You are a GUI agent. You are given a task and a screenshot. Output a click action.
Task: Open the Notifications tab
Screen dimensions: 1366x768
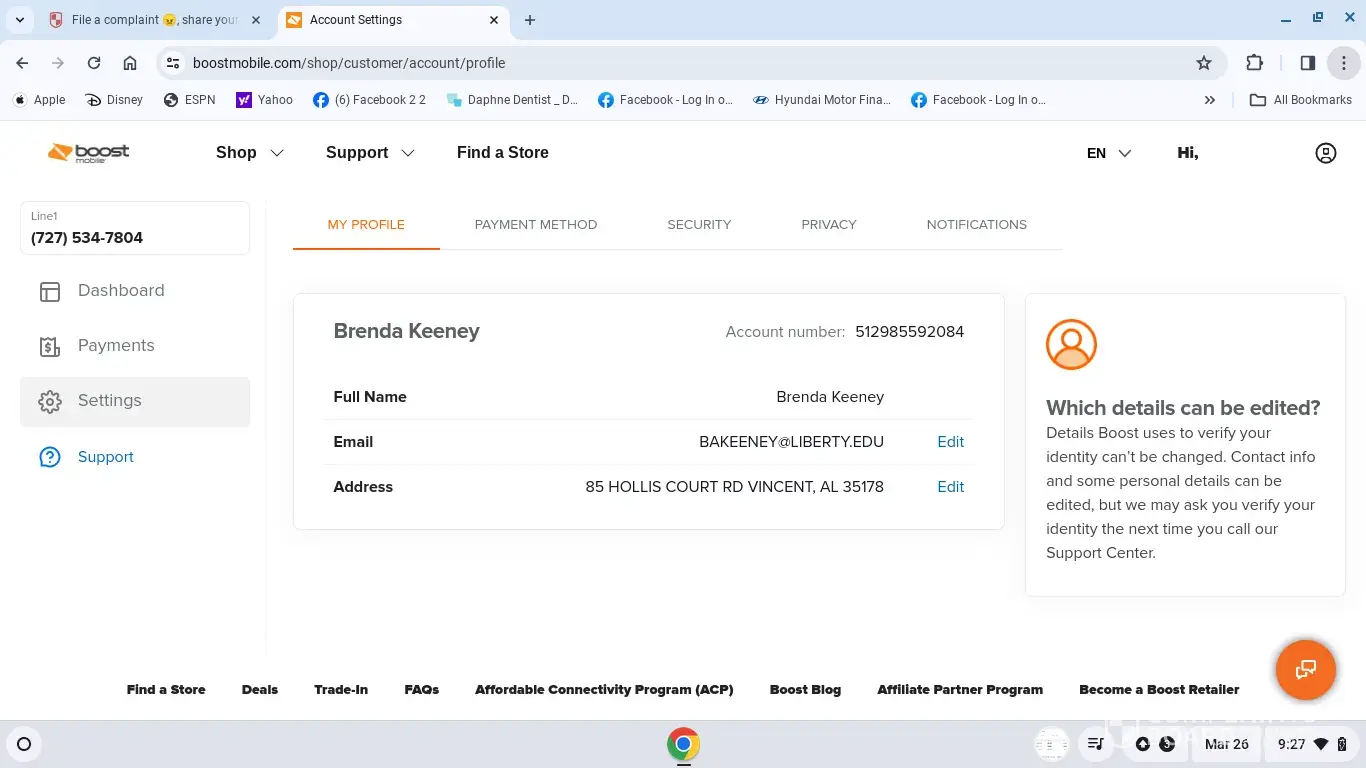tap(976, 225)
